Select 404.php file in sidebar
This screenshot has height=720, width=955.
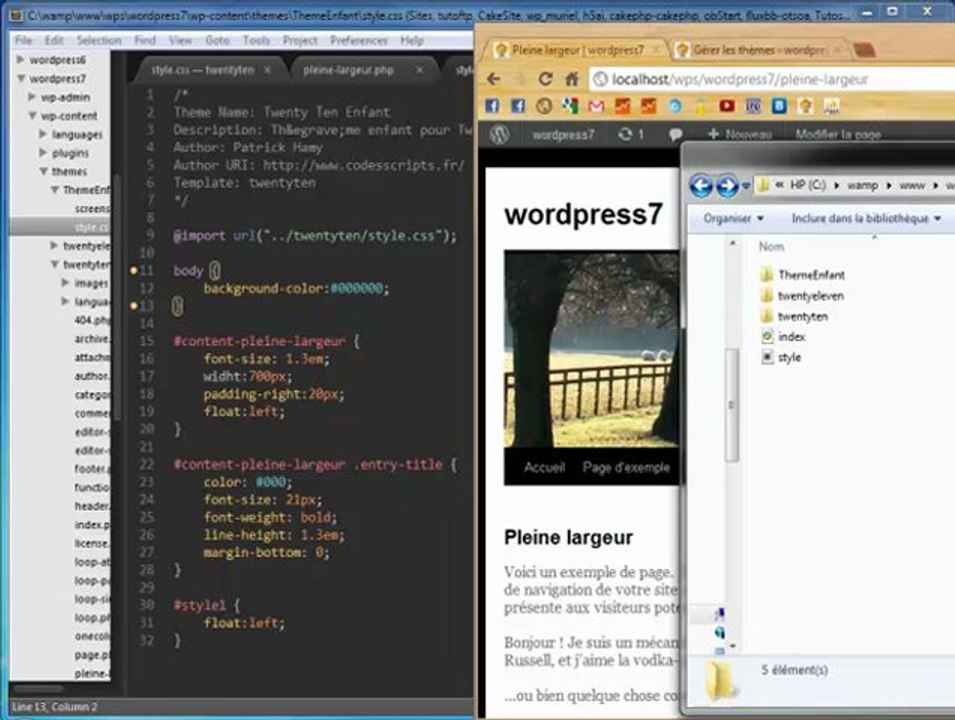point(92,320)
